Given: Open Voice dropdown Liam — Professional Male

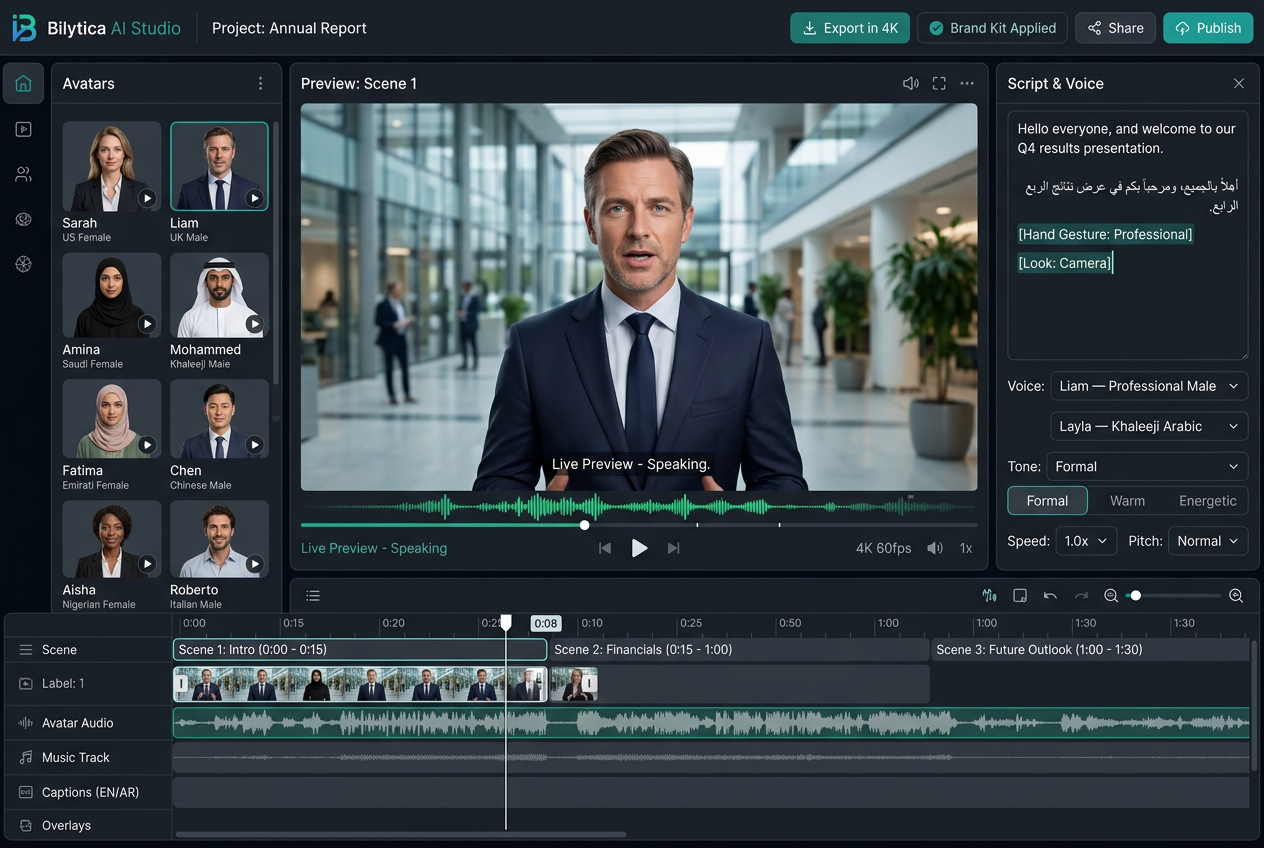Looking at the screenshot, I should coord(1149,386).
